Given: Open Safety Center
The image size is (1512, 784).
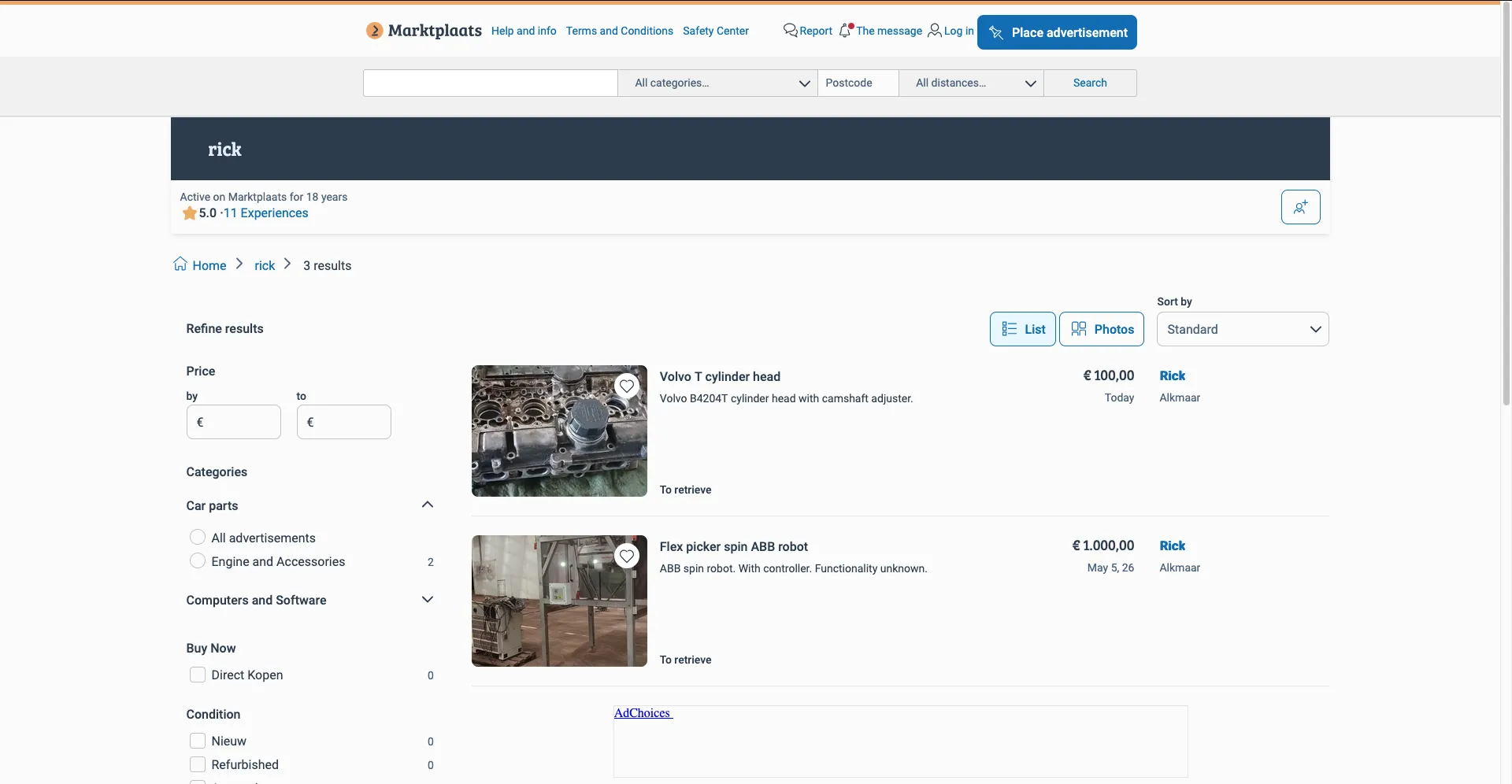Looking at the screenshot, I should point(716,31).
